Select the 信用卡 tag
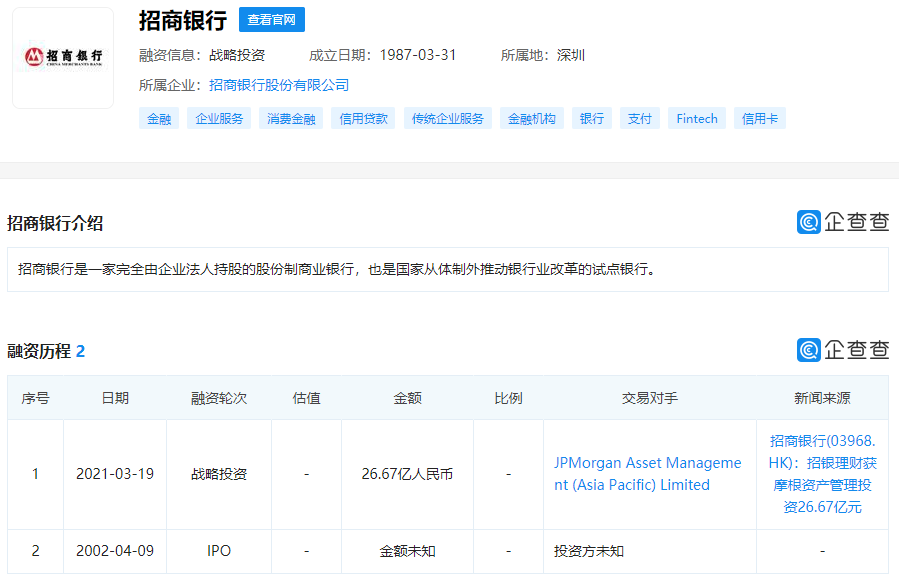This screenshot has height=588, width=899. click(x=760, y=119)
